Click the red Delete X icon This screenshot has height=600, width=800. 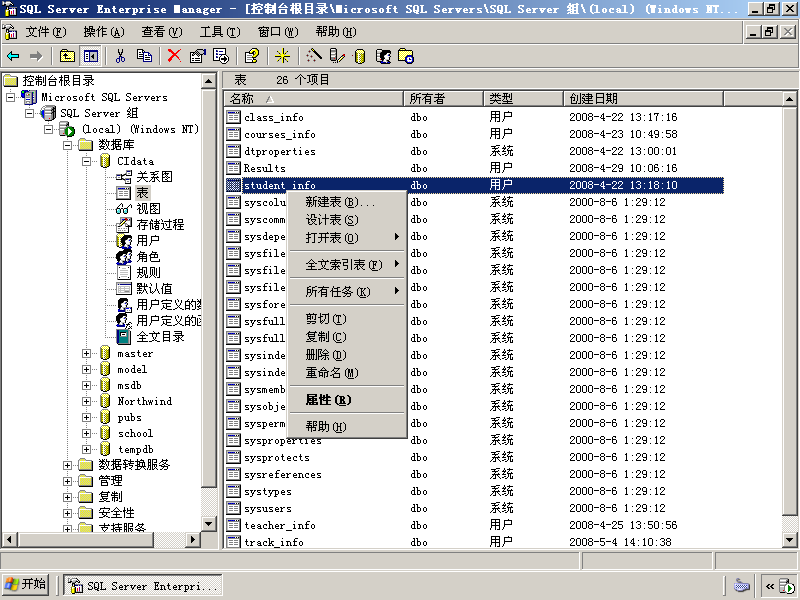(x=174, y=56)
